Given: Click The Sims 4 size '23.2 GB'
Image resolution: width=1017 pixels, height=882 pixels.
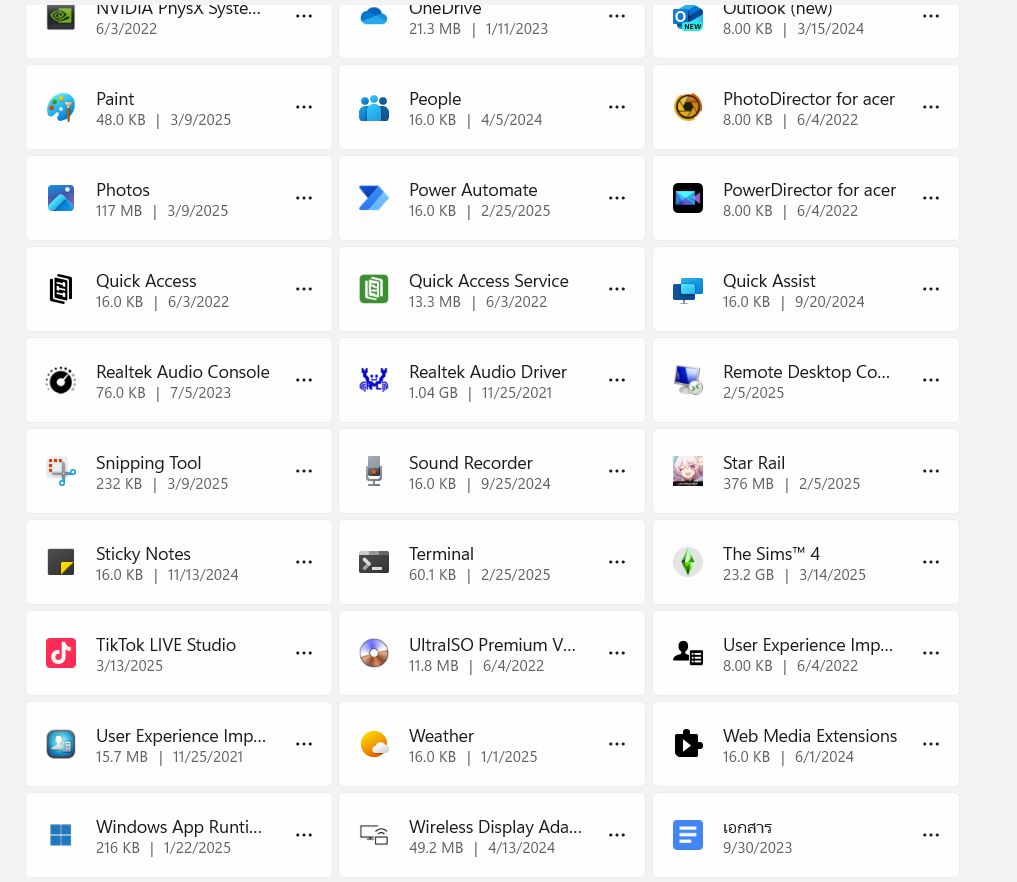Looking at the screenshot, I should [748, 575].
